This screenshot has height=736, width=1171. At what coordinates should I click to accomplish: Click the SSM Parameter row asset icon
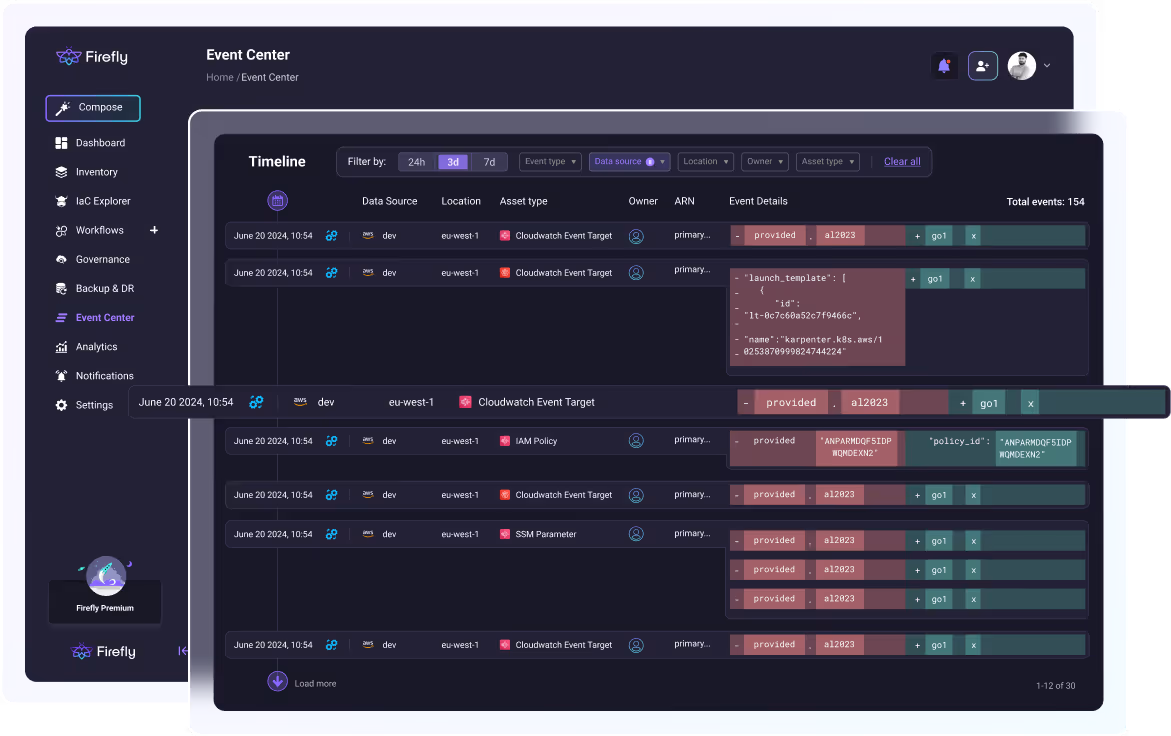(x=505, y=534)
